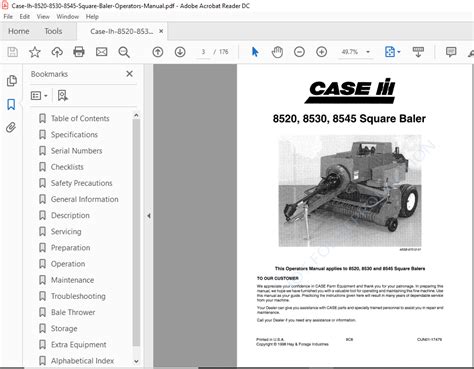The height and width of the screenshot is (369, 474).
Task: Go to Checklists bookmark
Action: pos(67,167)
